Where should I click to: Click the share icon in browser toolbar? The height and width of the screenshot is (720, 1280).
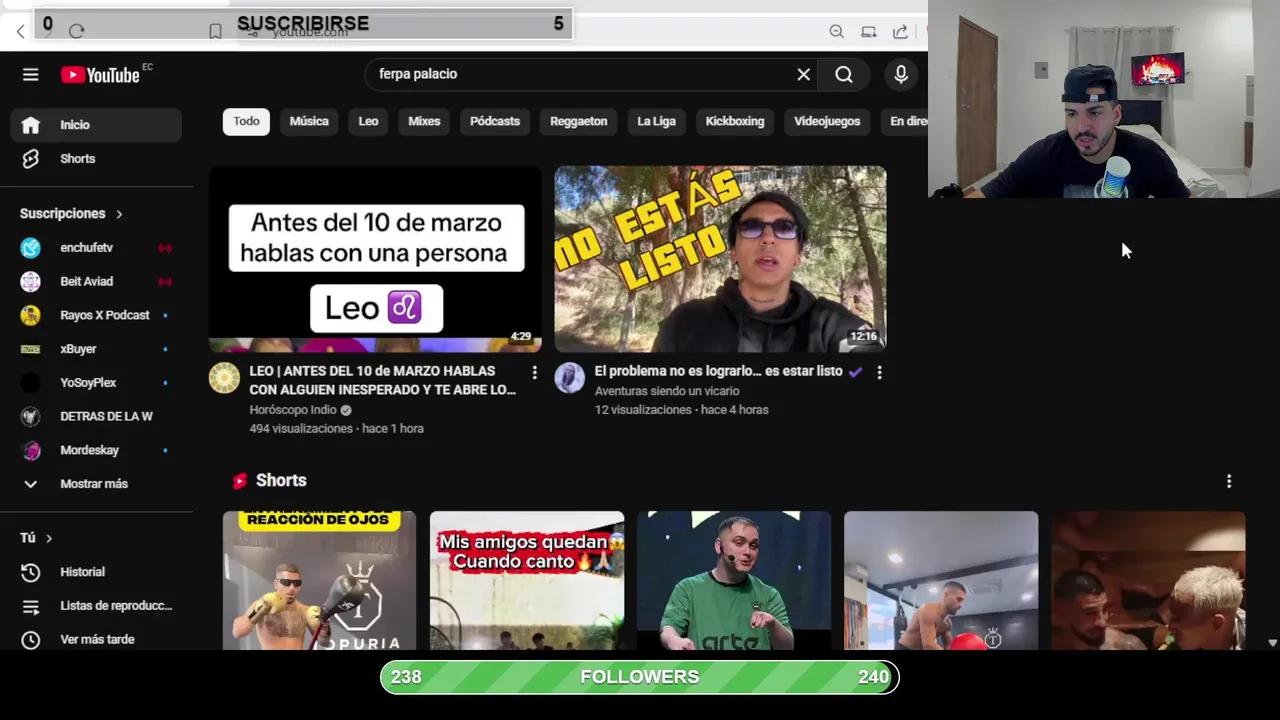[x=900, y=32]
